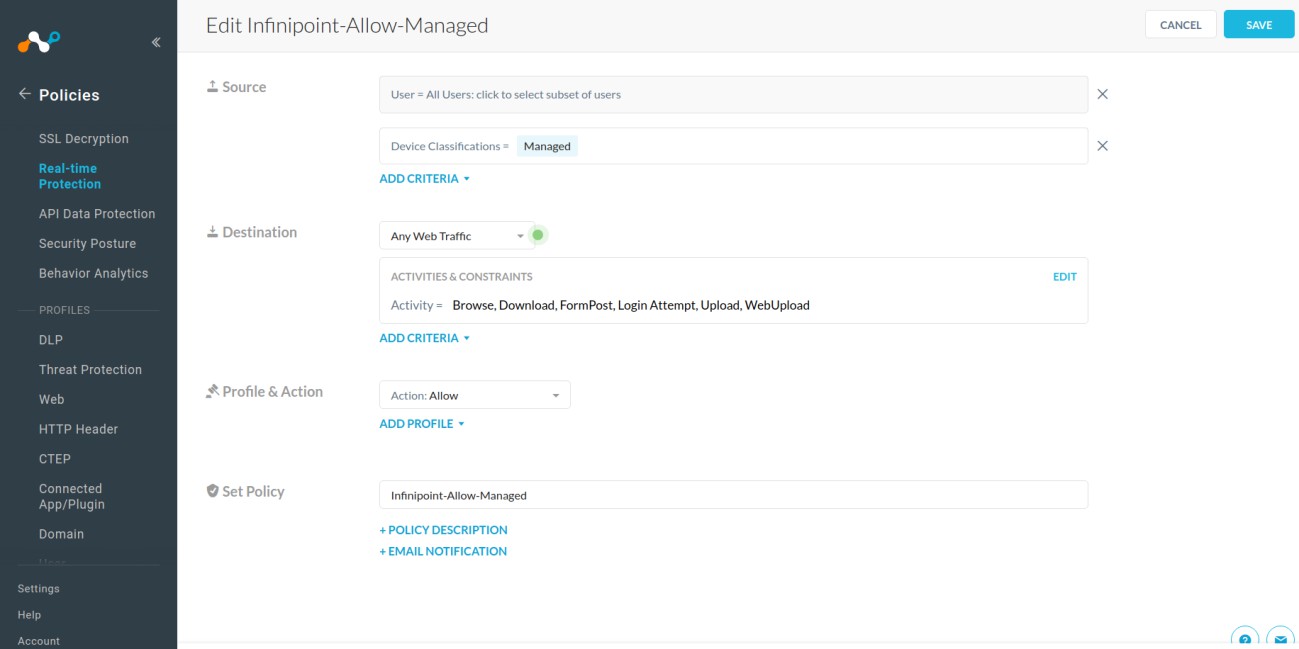Screen dimensions: 1299x649
Task: Open the envelope contact icon
Action: 1279,638
